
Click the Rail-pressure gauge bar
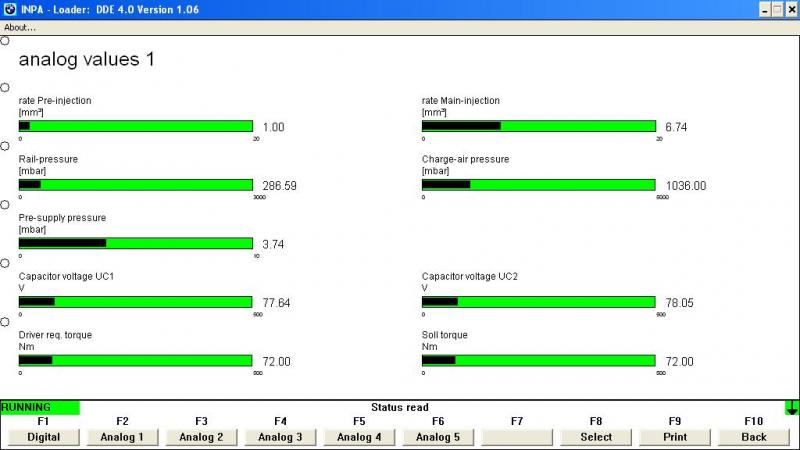pyautogui.click(x=136, y=185)
